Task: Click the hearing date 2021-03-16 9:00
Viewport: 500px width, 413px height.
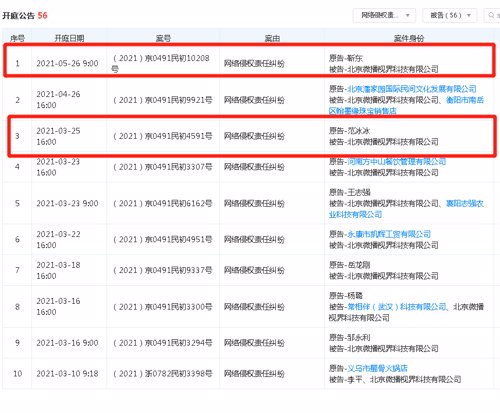Action: (x=67, y=343)
